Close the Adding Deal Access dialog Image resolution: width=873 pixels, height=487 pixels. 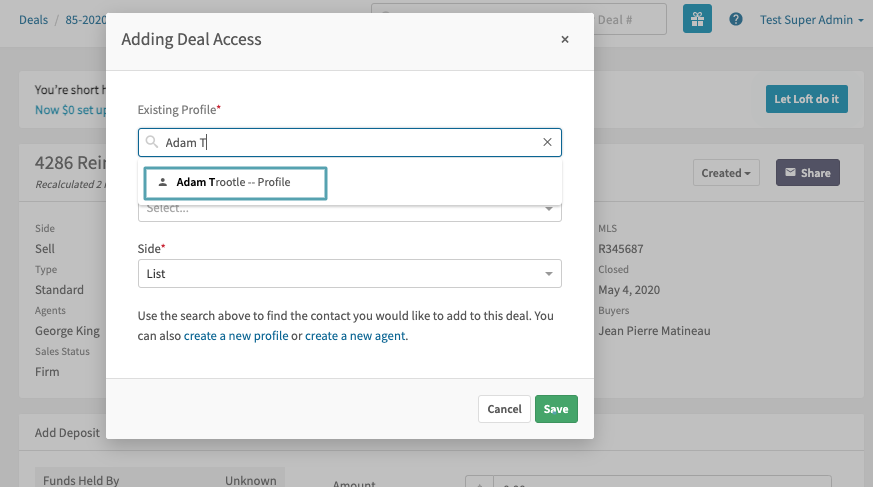tap(565, 40)
